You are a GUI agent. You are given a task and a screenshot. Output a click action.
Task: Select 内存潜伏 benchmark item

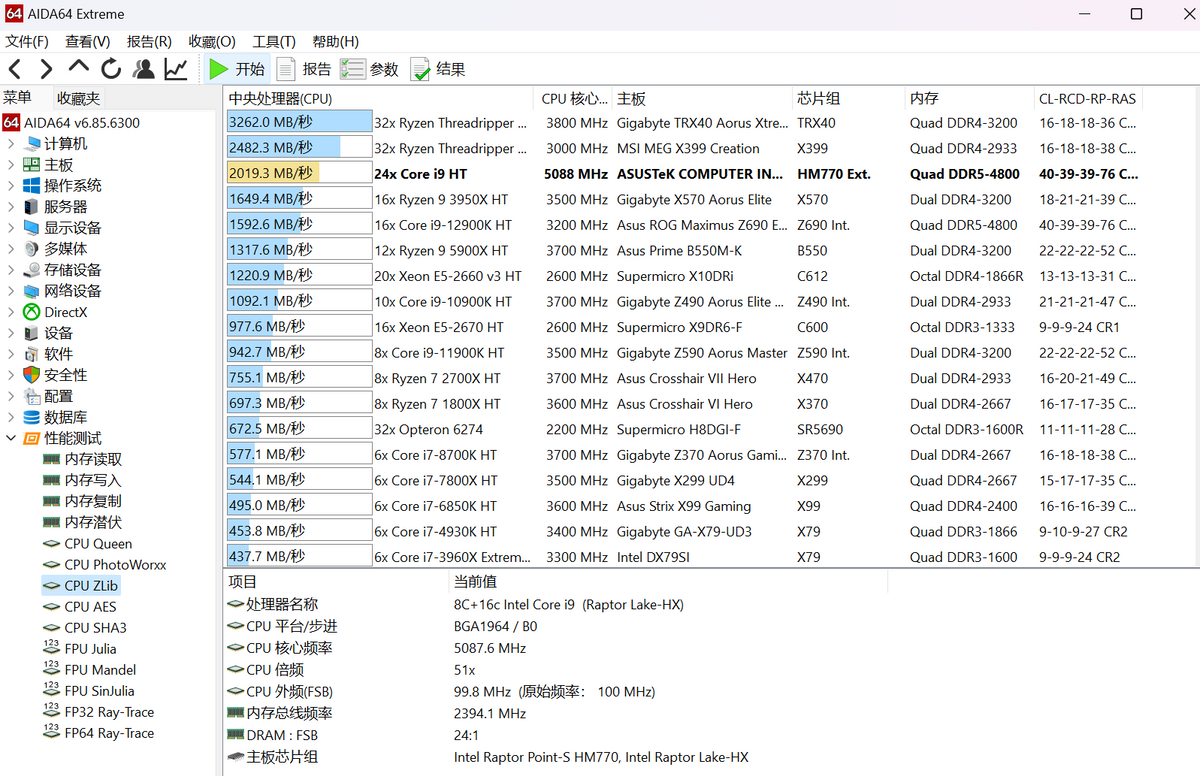point(82,522)
